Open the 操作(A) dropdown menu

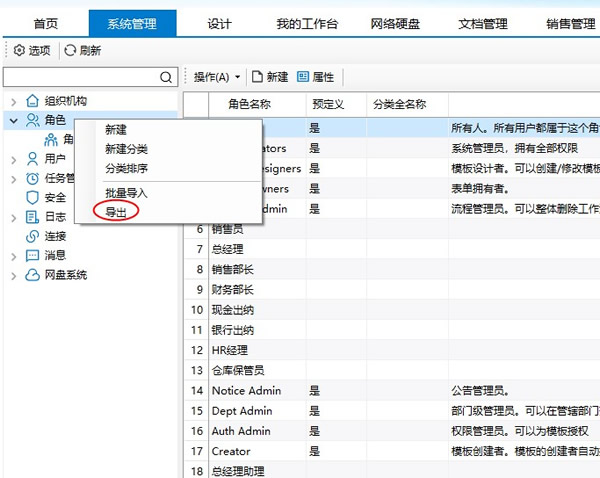[x=216, y=77]
